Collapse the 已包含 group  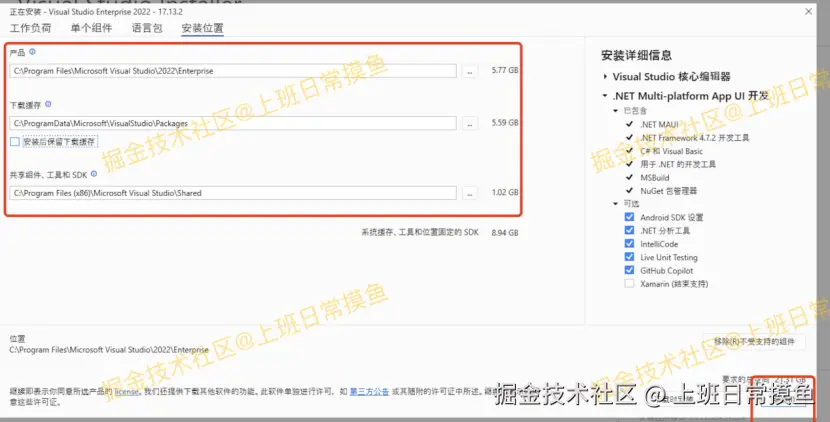pos(615,111)
